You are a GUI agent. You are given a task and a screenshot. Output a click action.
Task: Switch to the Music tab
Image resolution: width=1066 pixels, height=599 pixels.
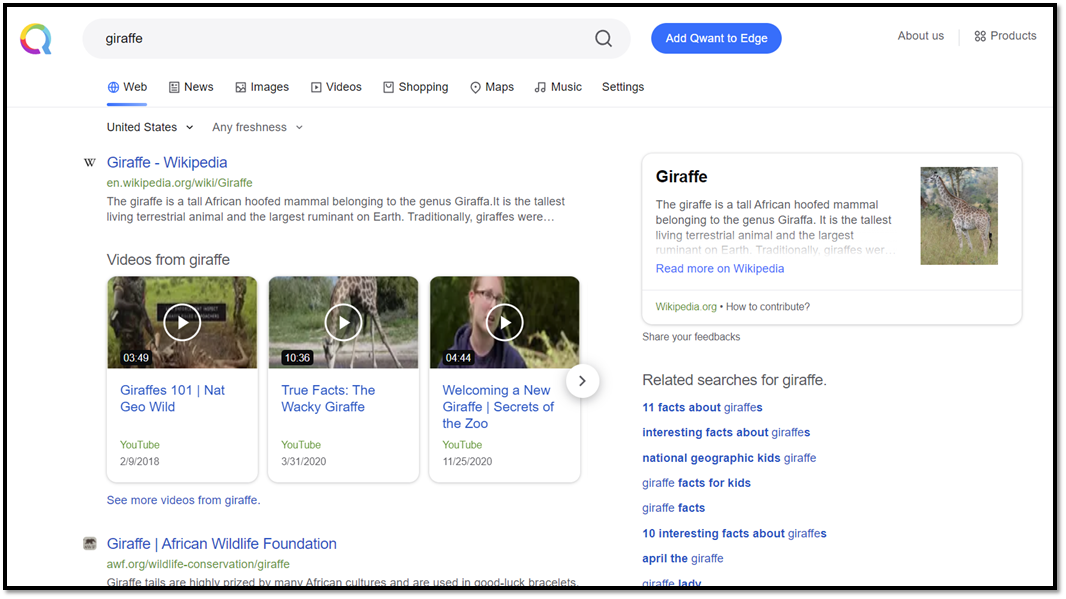click(x=557, y=87)
